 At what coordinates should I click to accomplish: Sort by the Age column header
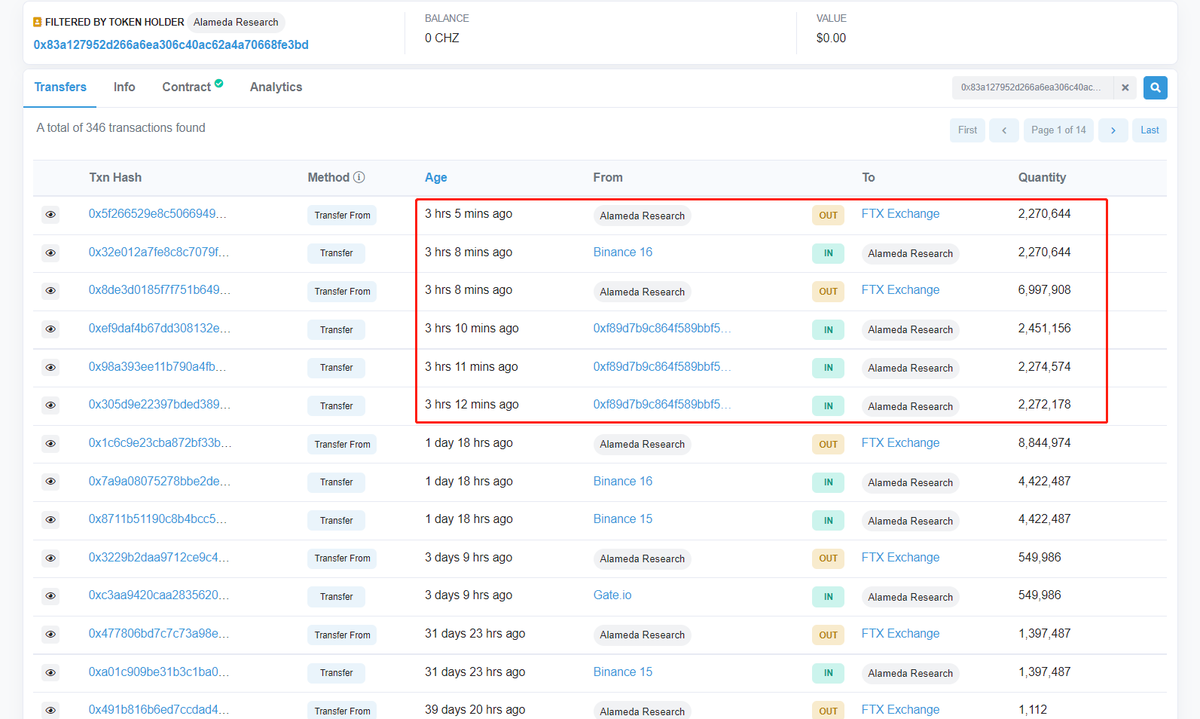[x=436, y=177]
